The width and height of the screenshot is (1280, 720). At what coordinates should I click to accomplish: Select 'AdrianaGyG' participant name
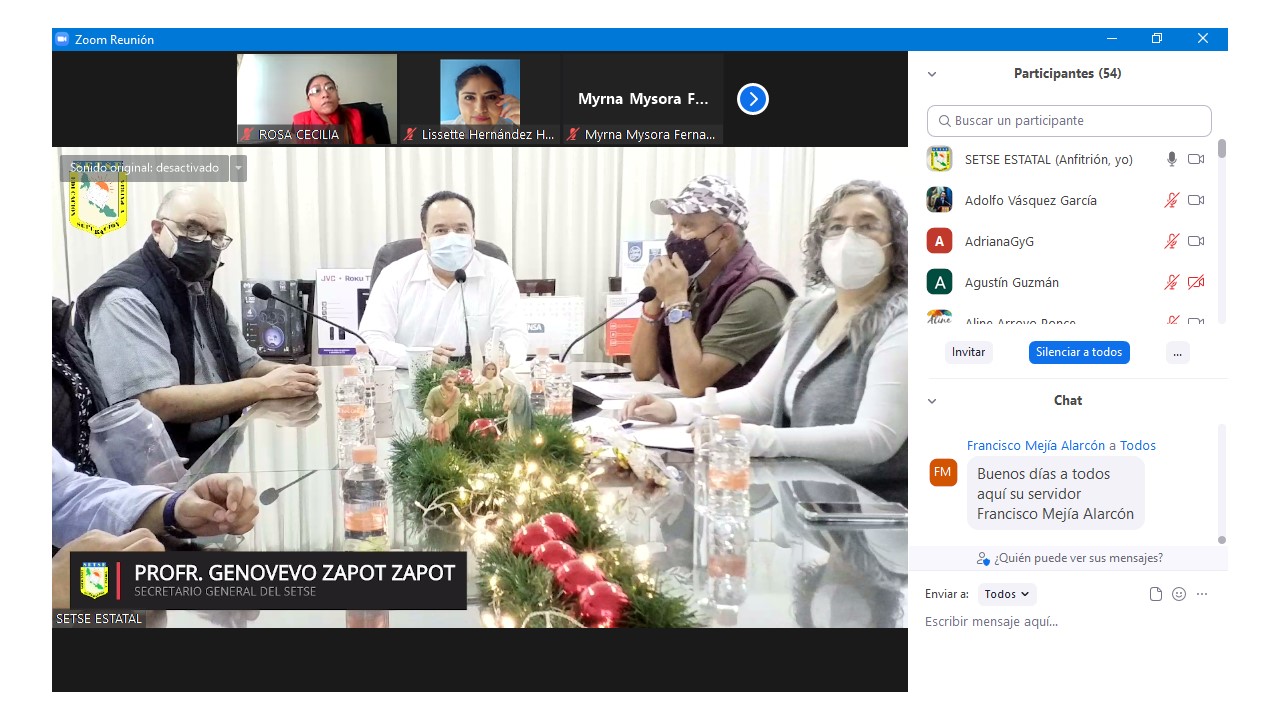(999, 242)
